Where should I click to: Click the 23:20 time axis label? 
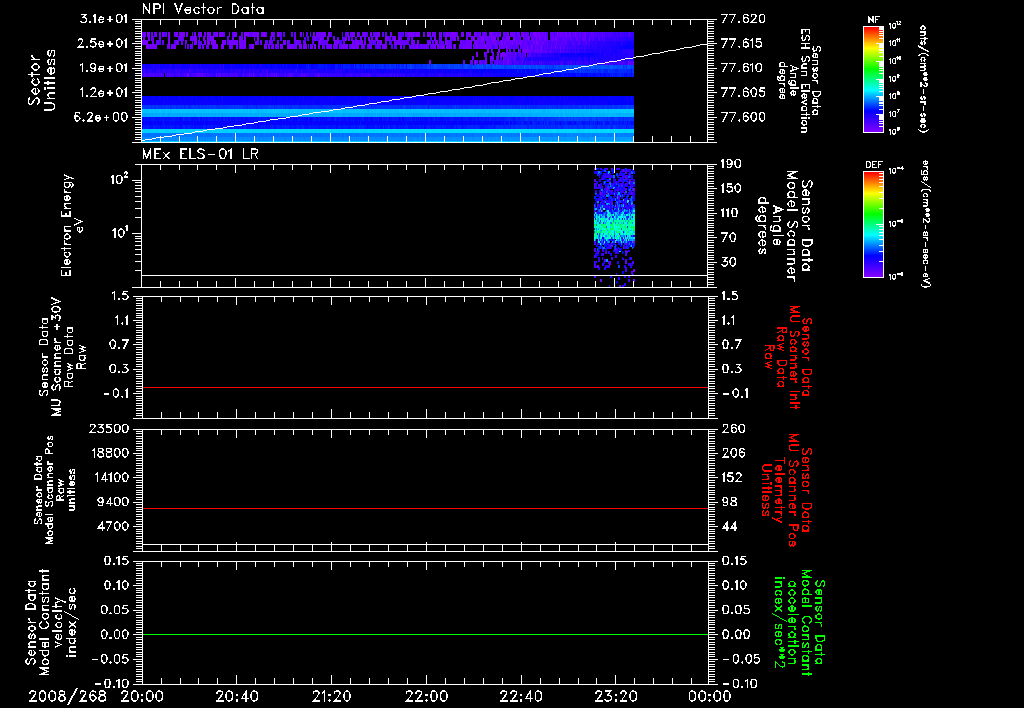click(616, 697)
